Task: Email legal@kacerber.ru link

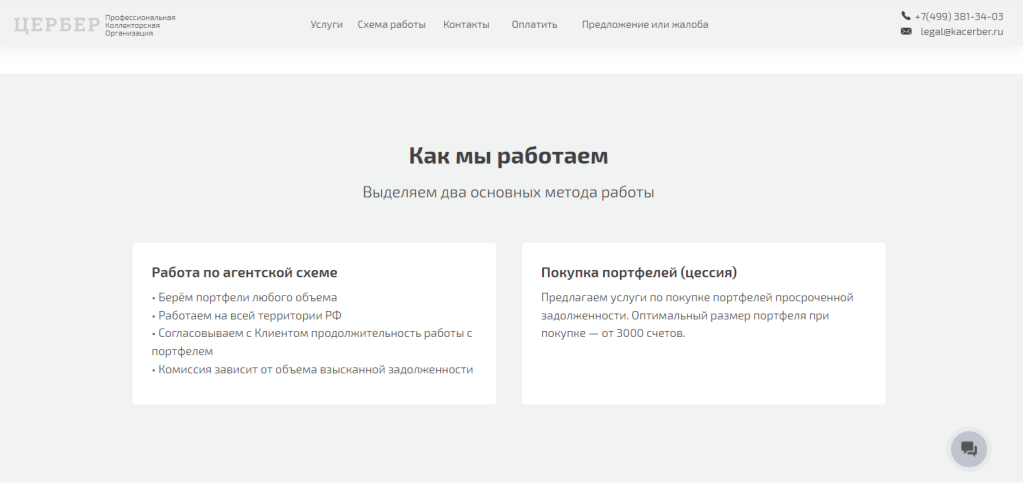Action: pos(962,31)
